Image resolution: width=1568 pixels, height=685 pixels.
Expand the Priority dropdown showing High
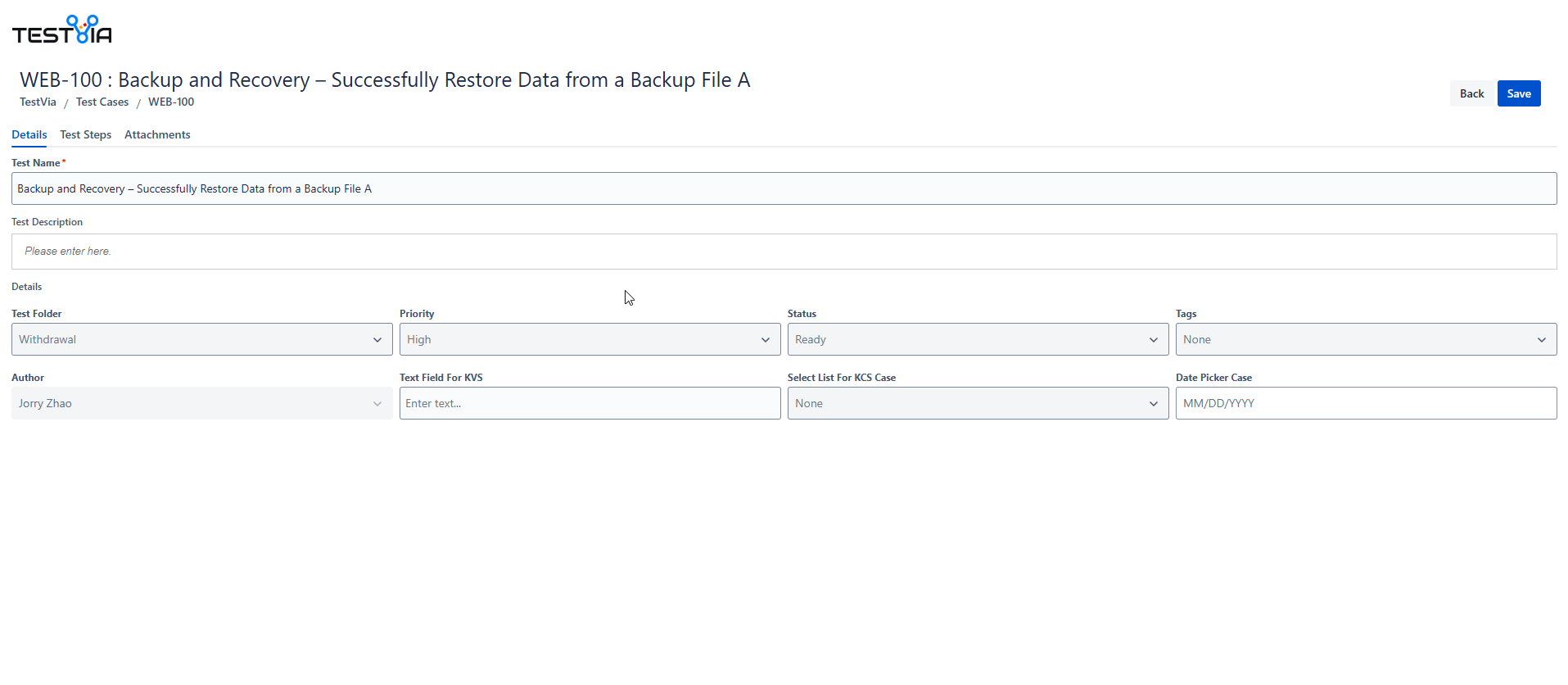581,339
